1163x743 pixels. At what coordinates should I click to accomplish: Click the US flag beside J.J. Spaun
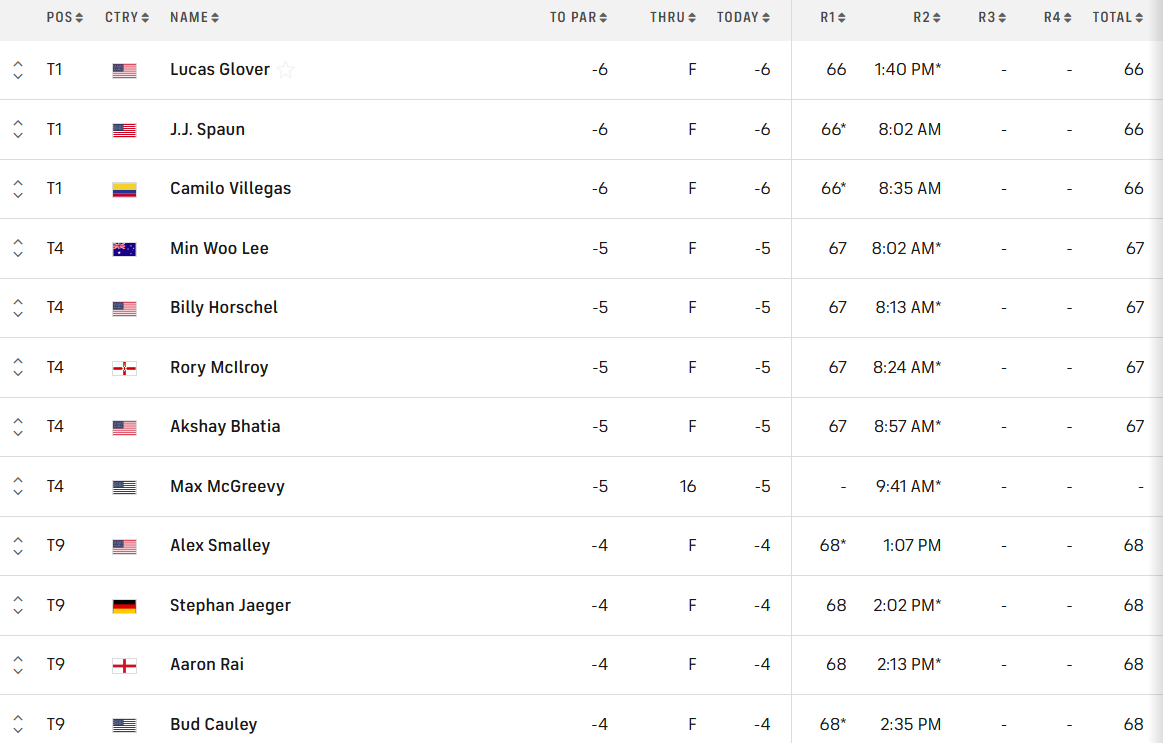(x=124, y=130)
